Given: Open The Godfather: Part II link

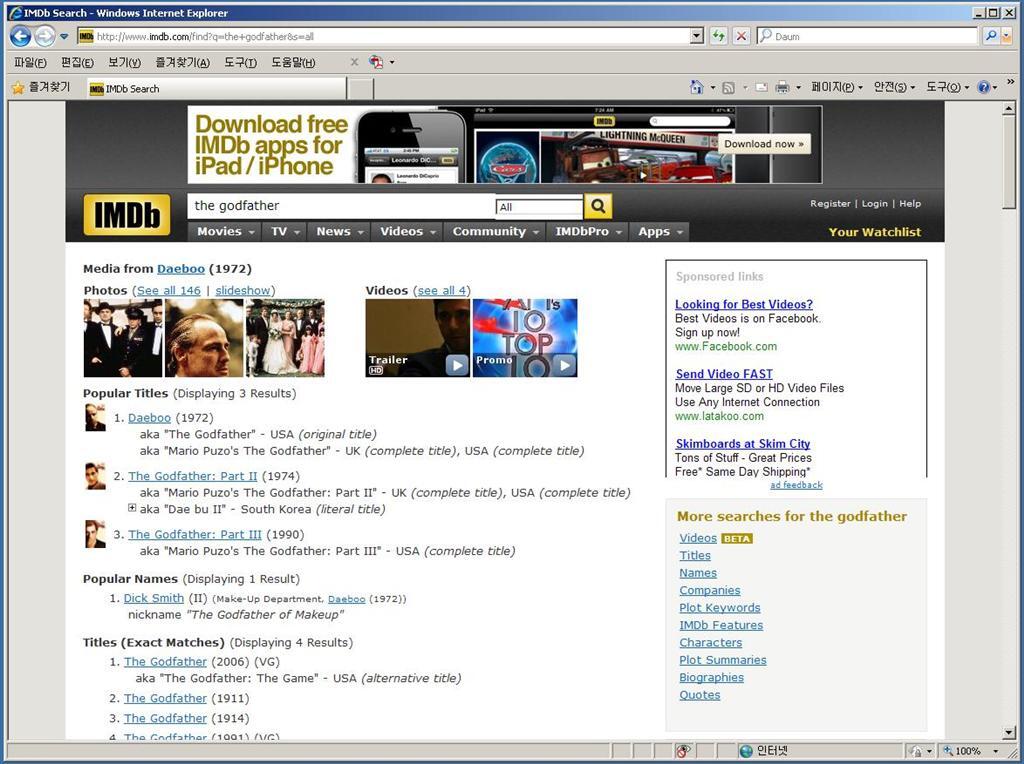Looking at the screenshot, I should pos(192,476).
